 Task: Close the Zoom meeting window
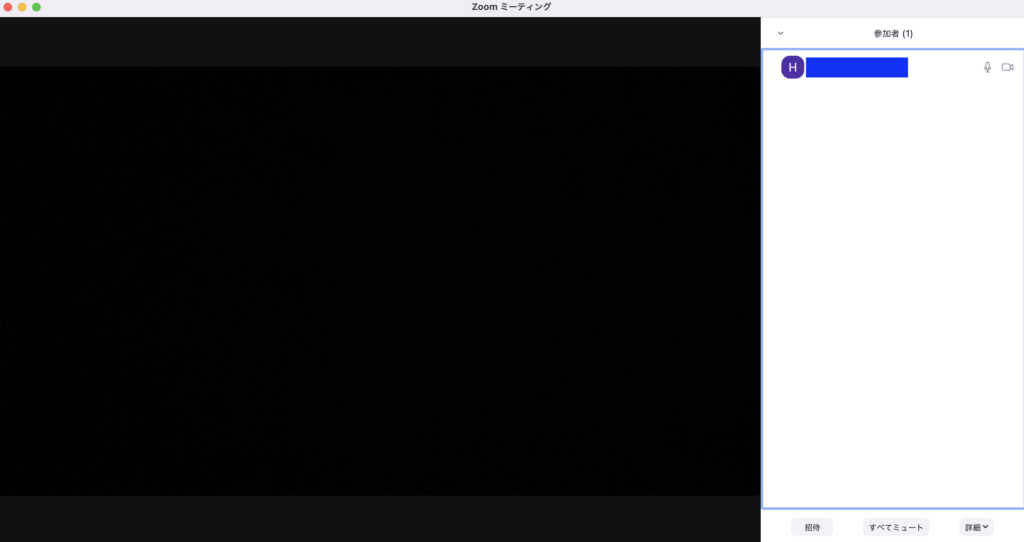pyautogui.click(x=8, y=7)
